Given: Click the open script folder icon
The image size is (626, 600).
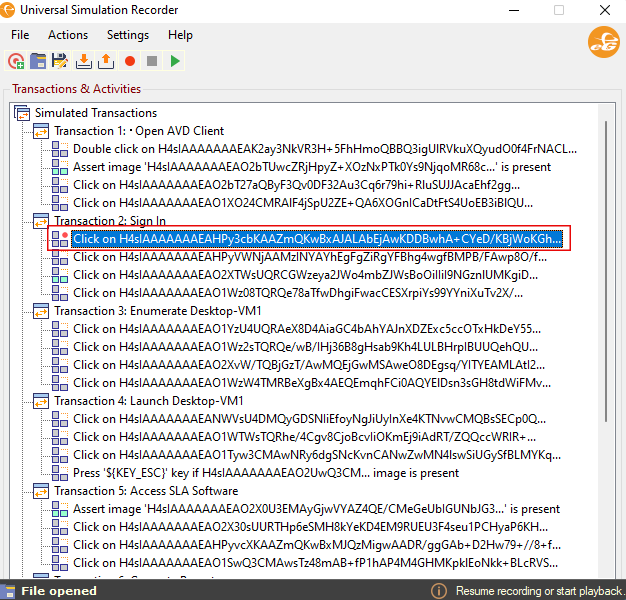Looking at the screenshot, I should click(38, 62).
